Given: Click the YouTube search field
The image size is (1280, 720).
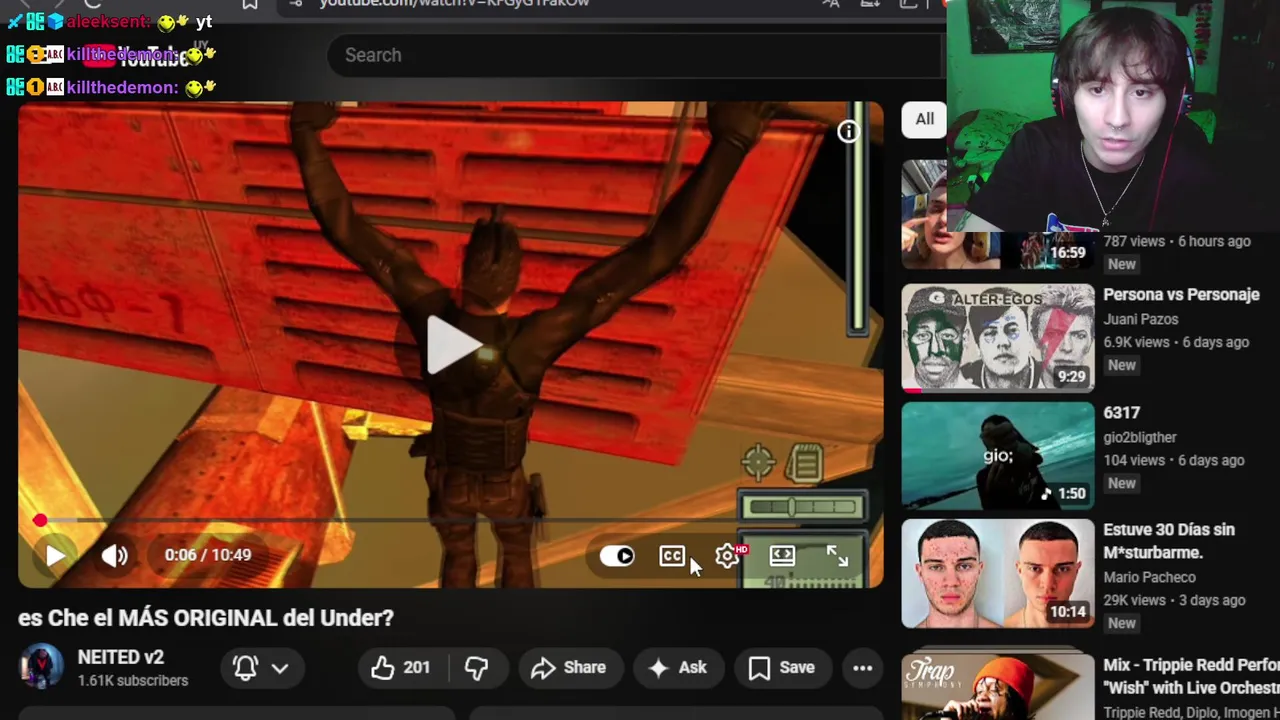Looking at the screenshot, I should (x=635, y=55).
